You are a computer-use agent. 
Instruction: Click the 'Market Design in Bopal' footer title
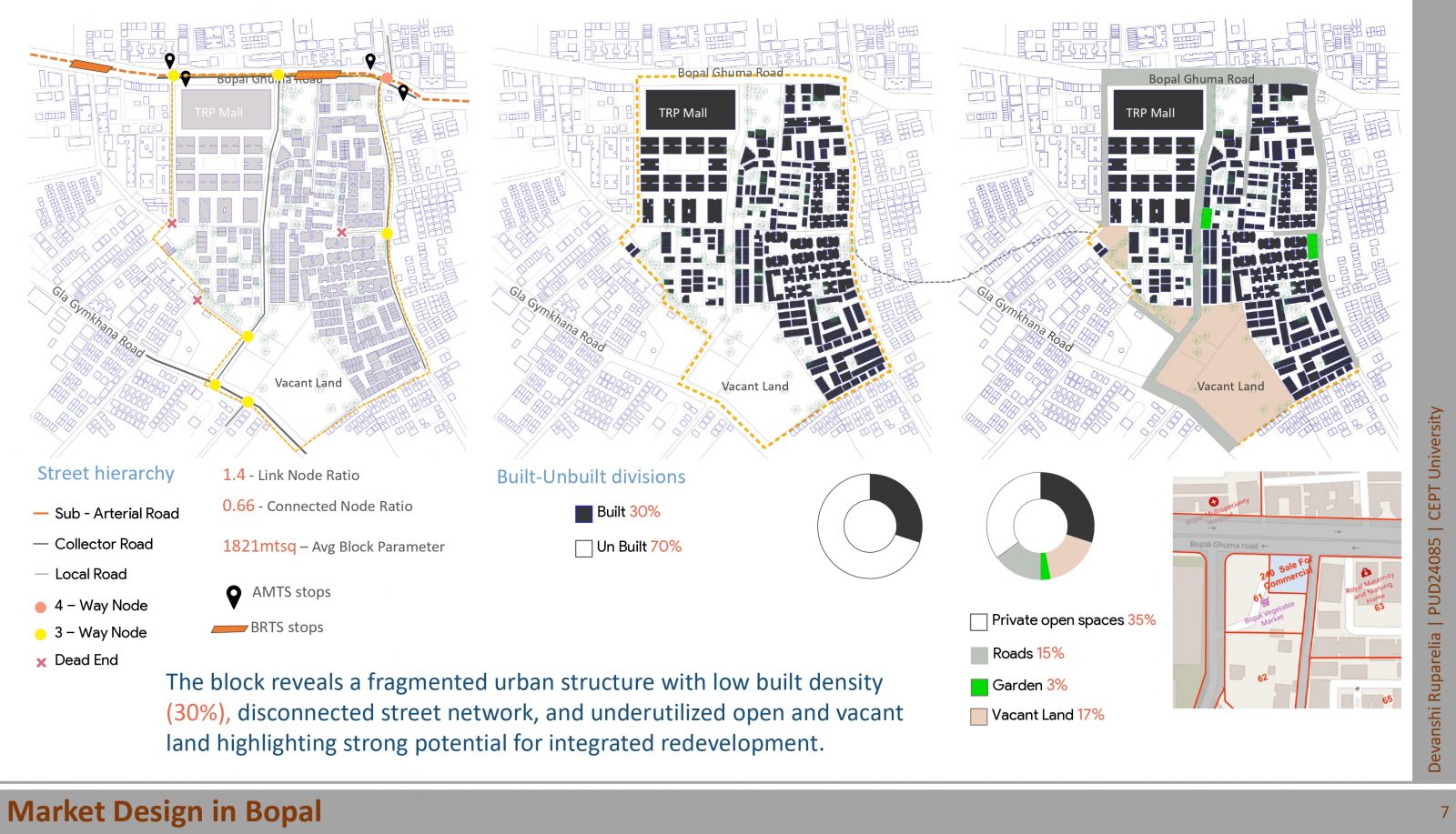165,811
